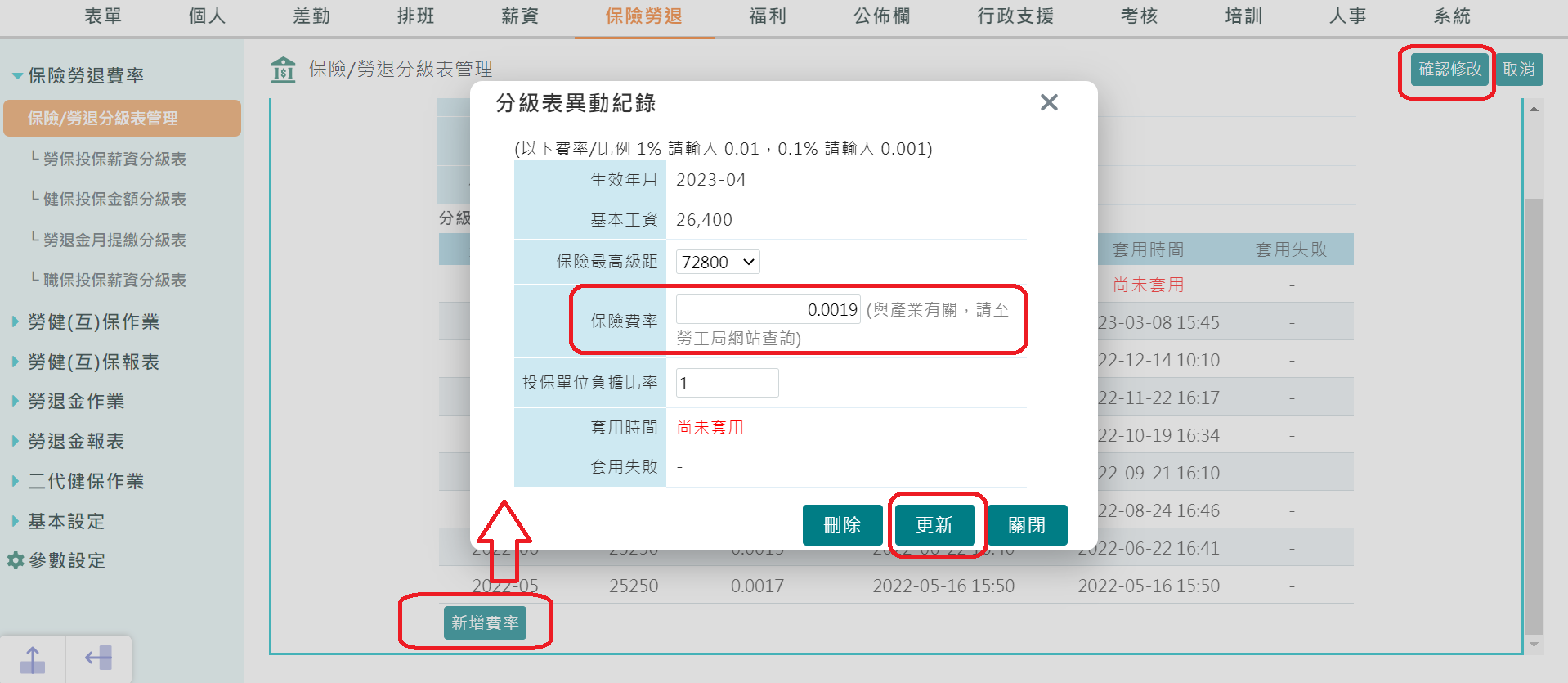Image resolution: width=1568 pixels, height=683 pixels.
Task: Click the scrollbar down arrow
Action: coord(1534,645)
